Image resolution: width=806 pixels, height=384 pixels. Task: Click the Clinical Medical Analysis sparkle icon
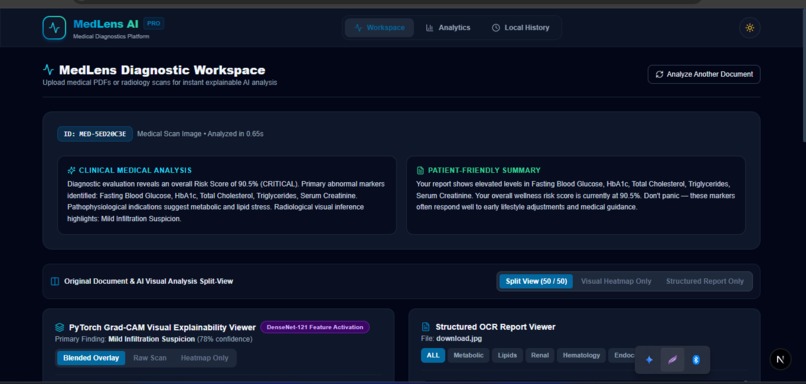click(71, 170)
